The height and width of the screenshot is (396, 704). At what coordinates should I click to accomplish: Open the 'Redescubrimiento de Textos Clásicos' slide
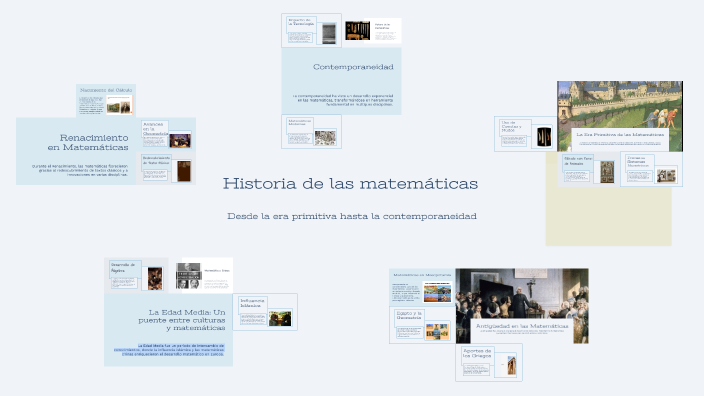click(x=166, y=169)
